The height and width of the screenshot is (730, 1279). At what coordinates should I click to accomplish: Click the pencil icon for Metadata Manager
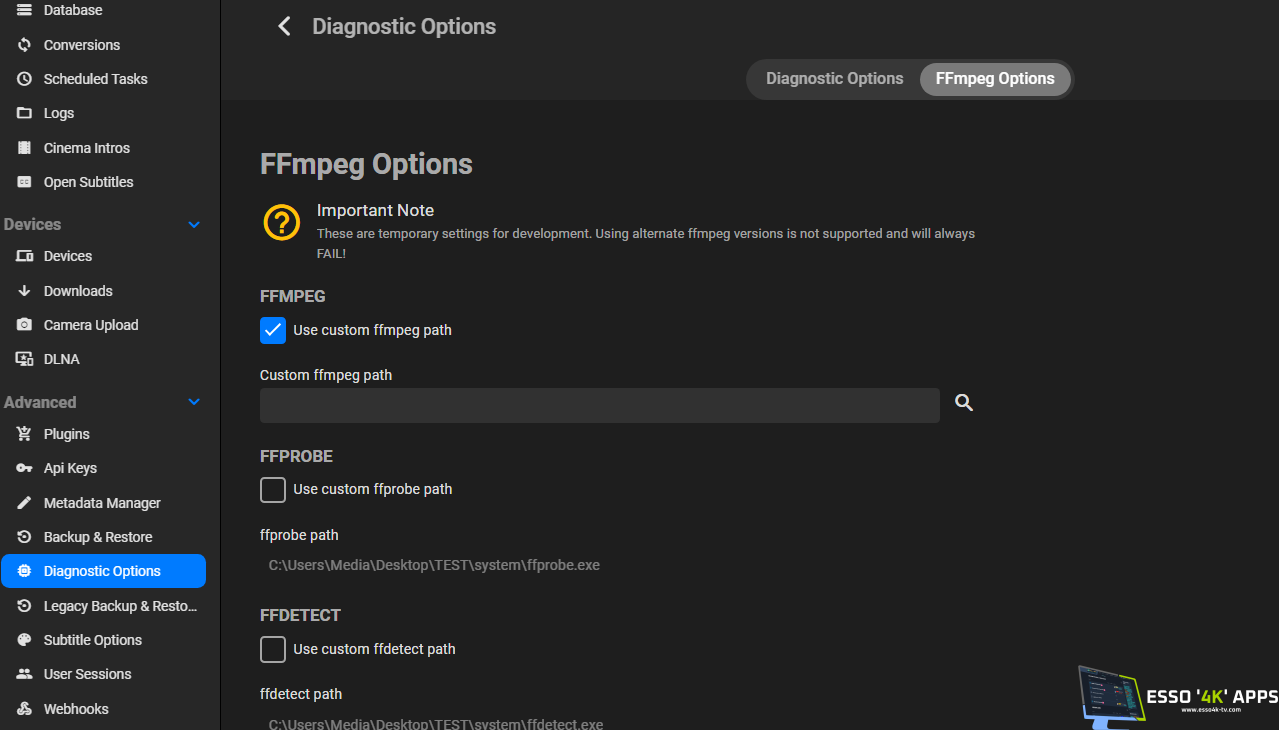click(25, 503)
